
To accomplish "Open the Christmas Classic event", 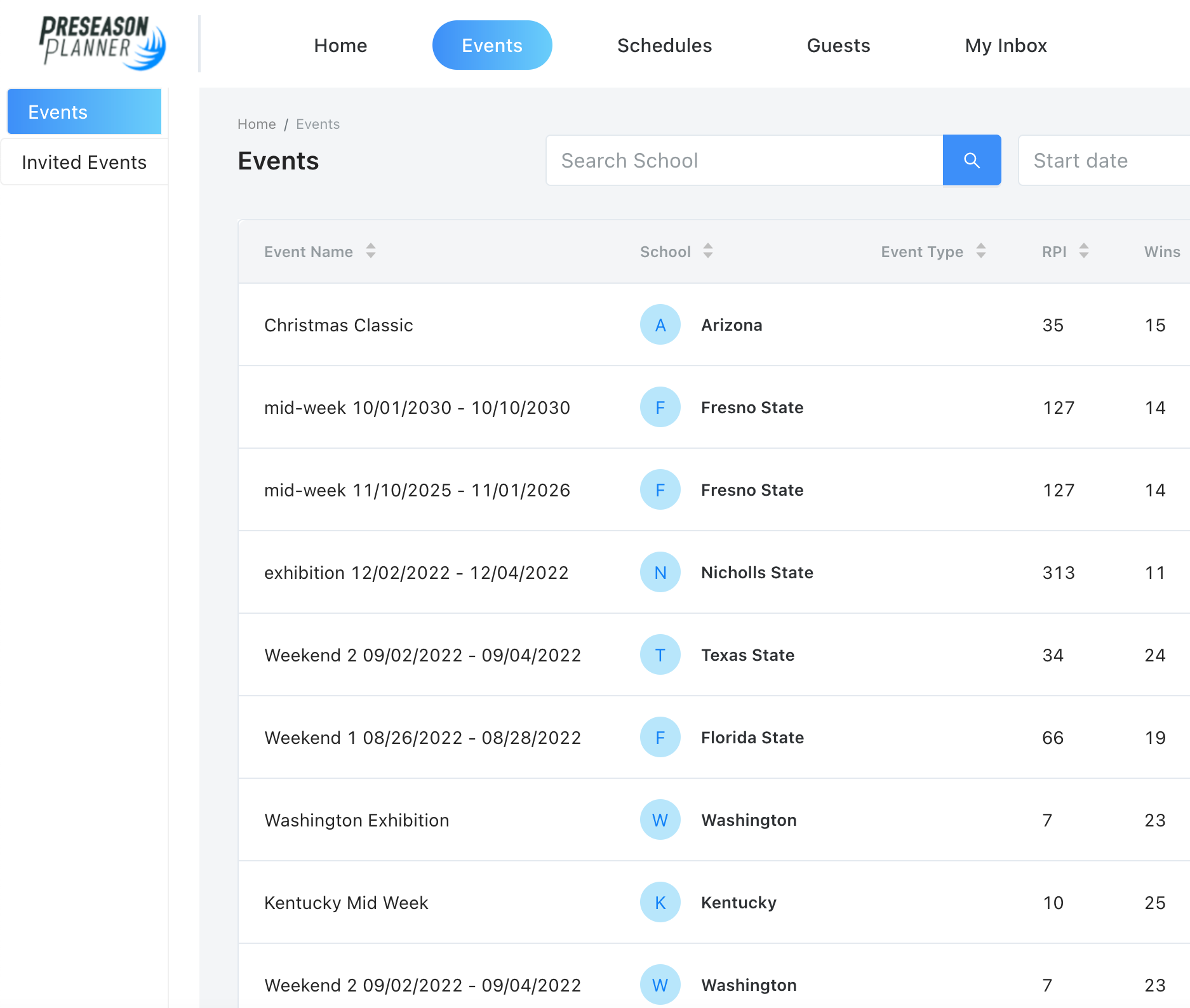I will 338,325.
